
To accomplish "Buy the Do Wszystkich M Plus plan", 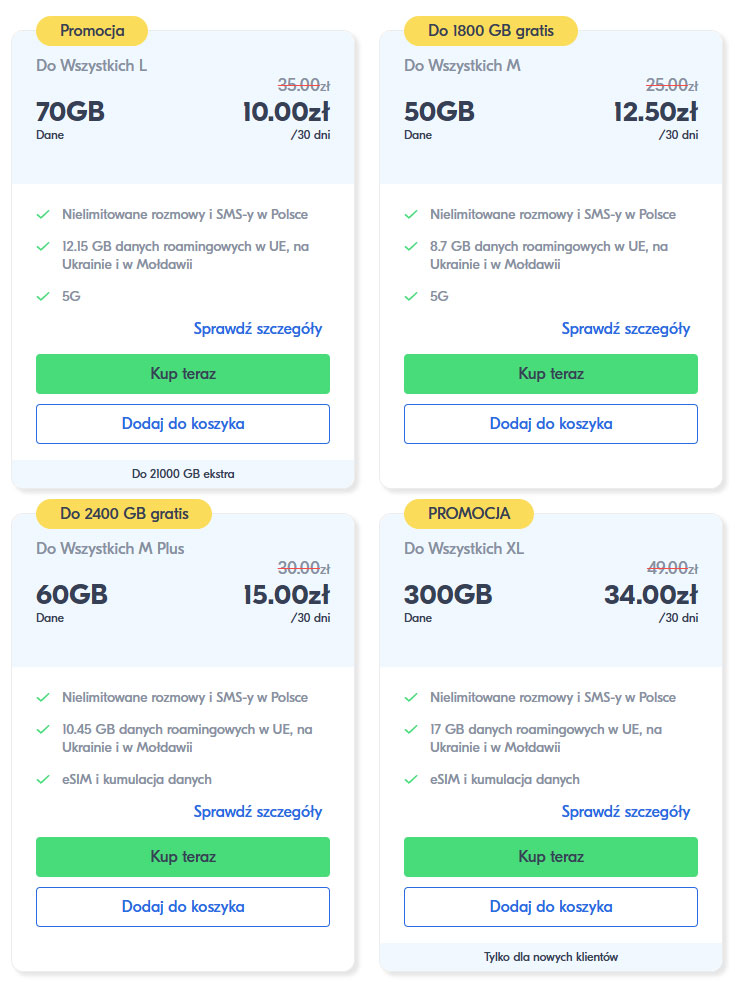I will pos(183,857).
